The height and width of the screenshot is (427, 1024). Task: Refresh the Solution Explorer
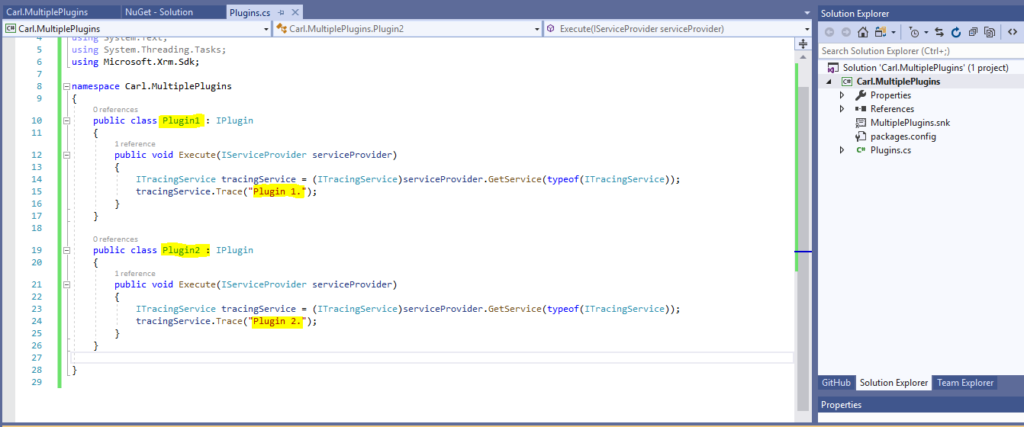point(955,32)
